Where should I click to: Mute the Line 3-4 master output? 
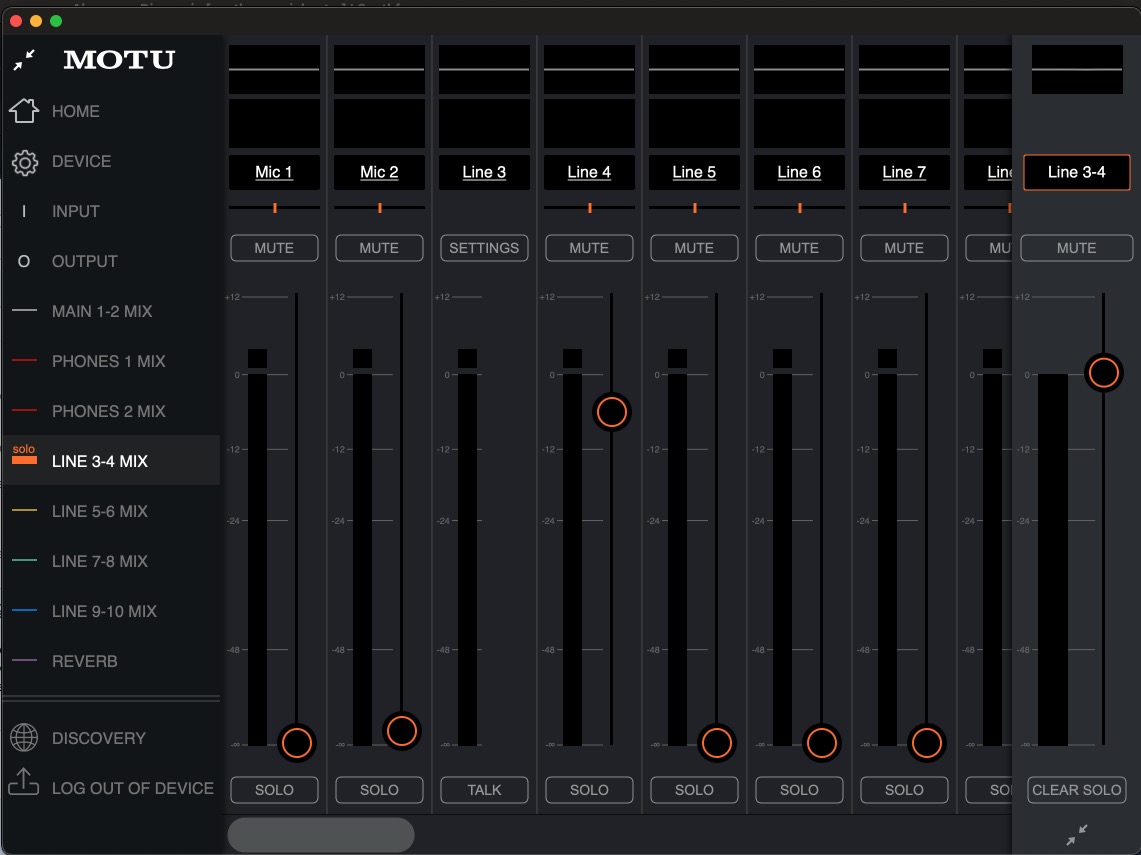click(x=1076, y=248)
